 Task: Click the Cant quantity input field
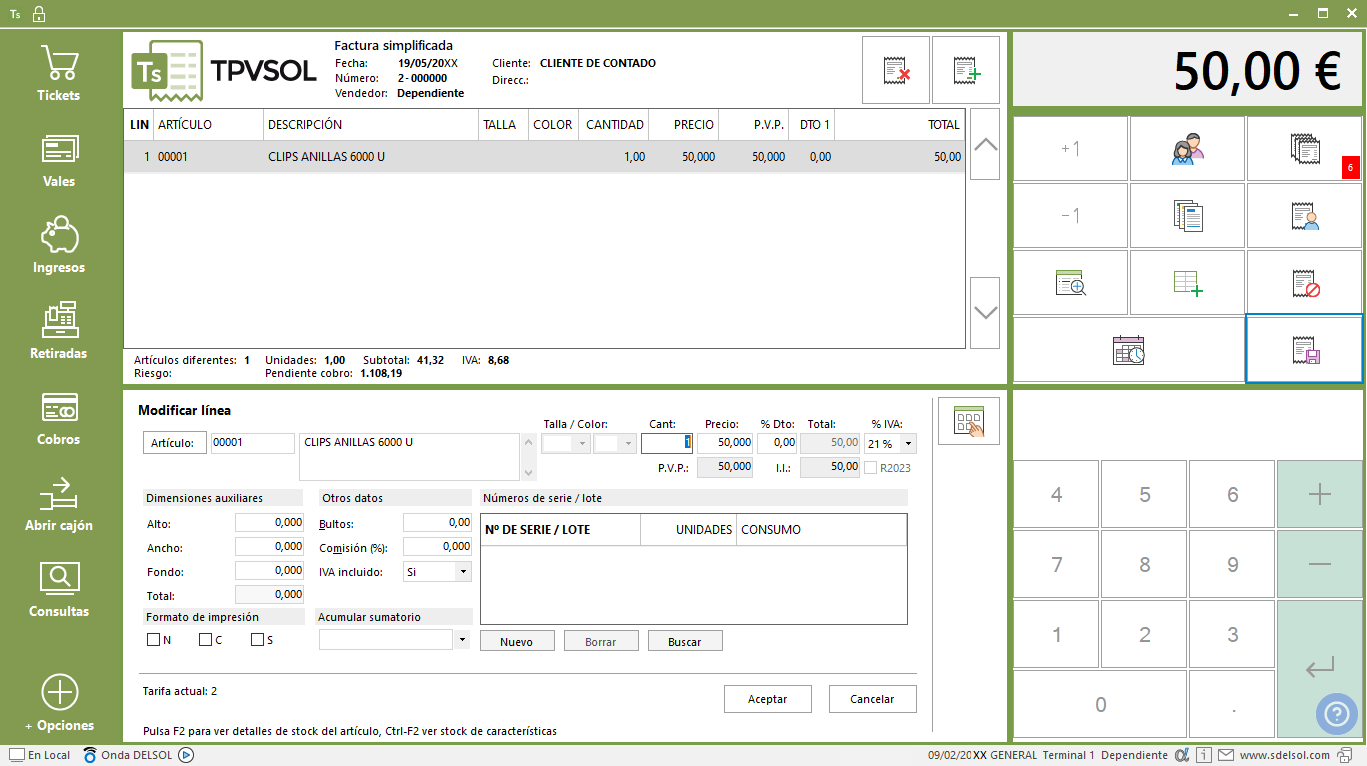[667, 442]
